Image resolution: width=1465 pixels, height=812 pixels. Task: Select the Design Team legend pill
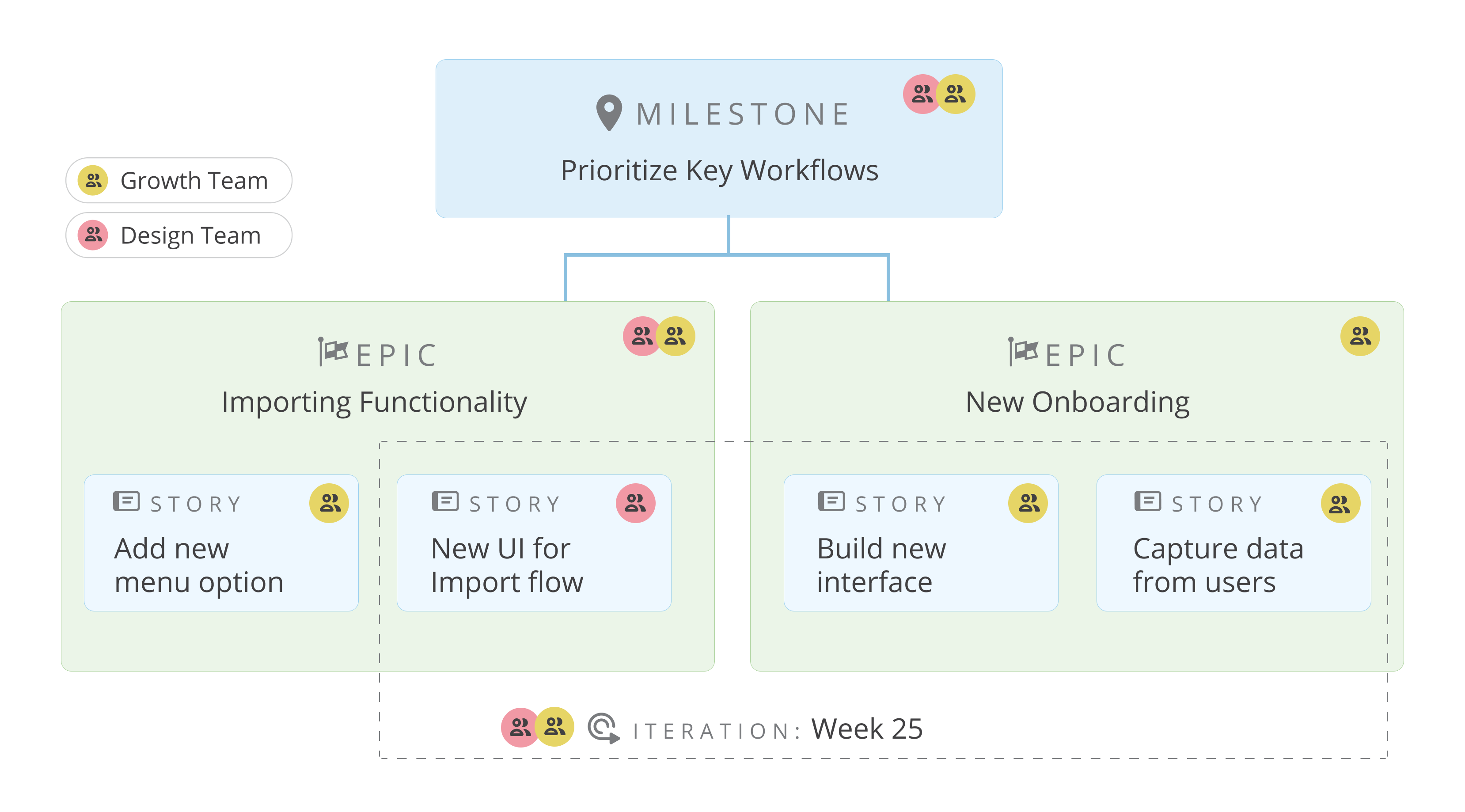[x=178, y=235]
